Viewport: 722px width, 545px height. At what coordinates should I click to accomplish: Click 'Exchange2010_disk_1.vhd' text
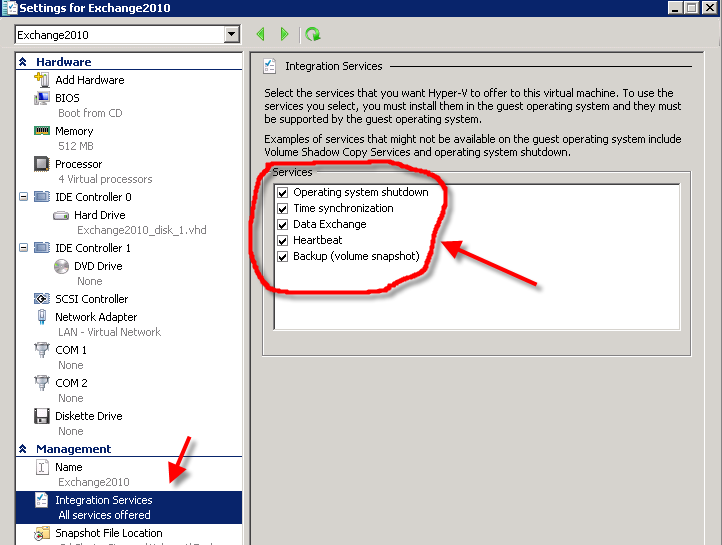[142, 230]
